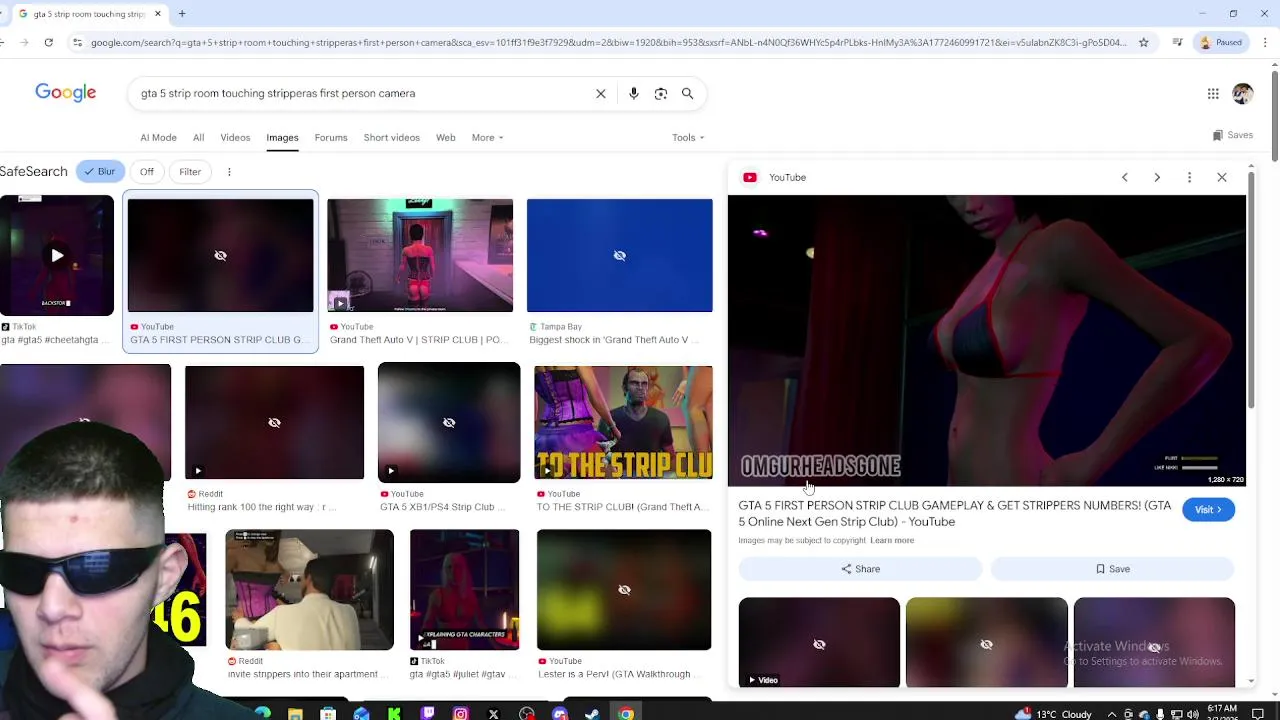Image resolution: width=1280 pixels, height=720 pixels.
Task: Expand the More search categories dropdown
Action: tap(487, 138)
